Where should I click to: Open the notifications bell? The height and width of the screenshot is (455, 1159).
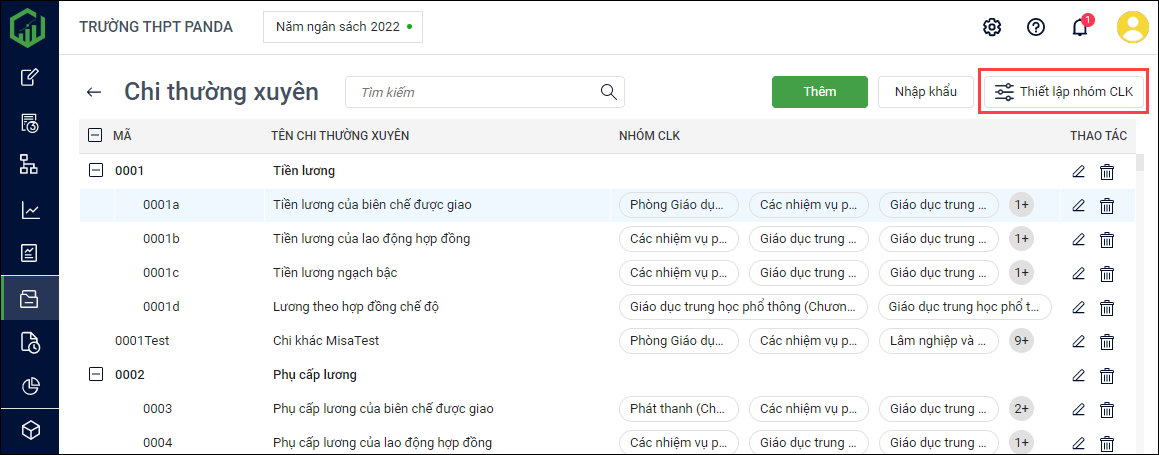click(x=1080, y=27)
